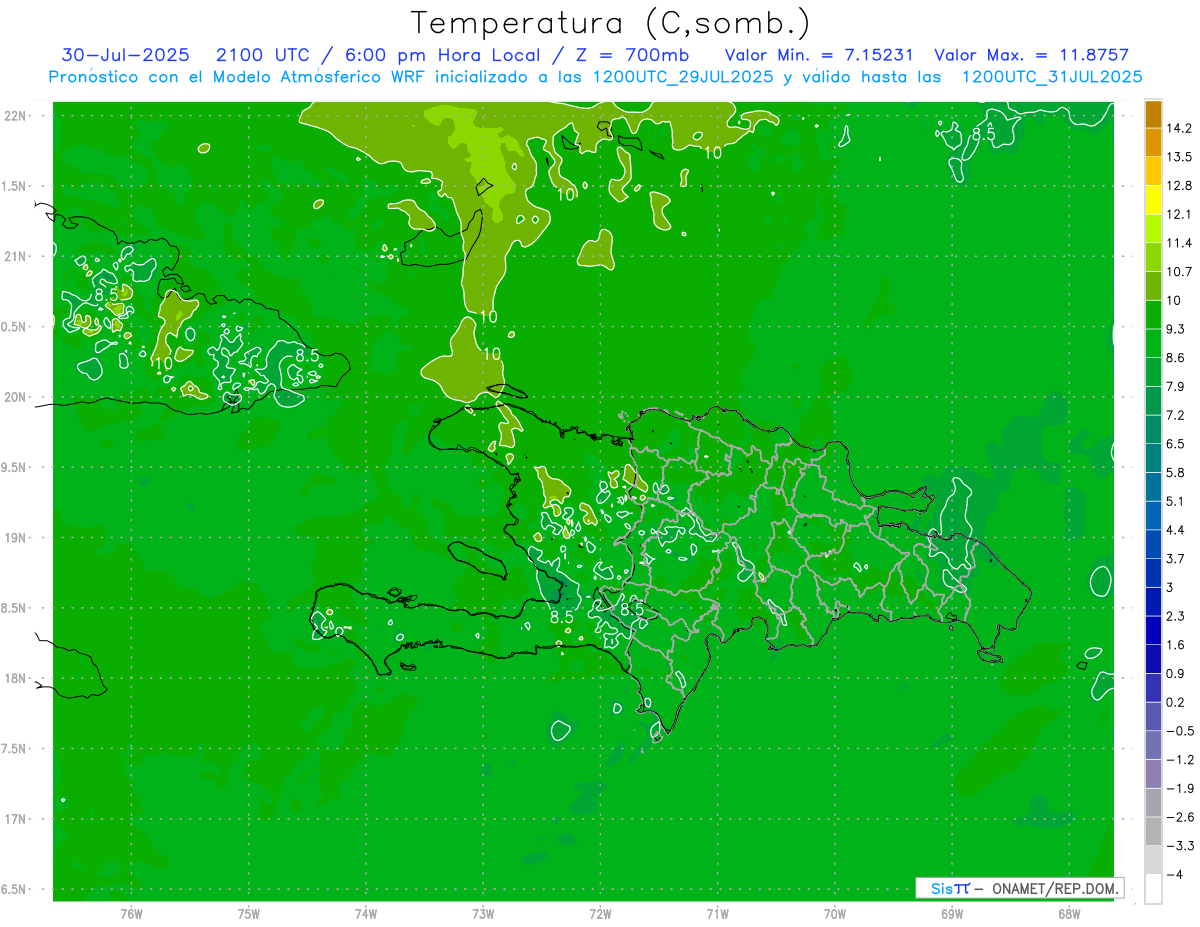The width and height of the screenshot is (1200, 927).
Task: Click the 20N latitude axis label
Action: [15, 397]
